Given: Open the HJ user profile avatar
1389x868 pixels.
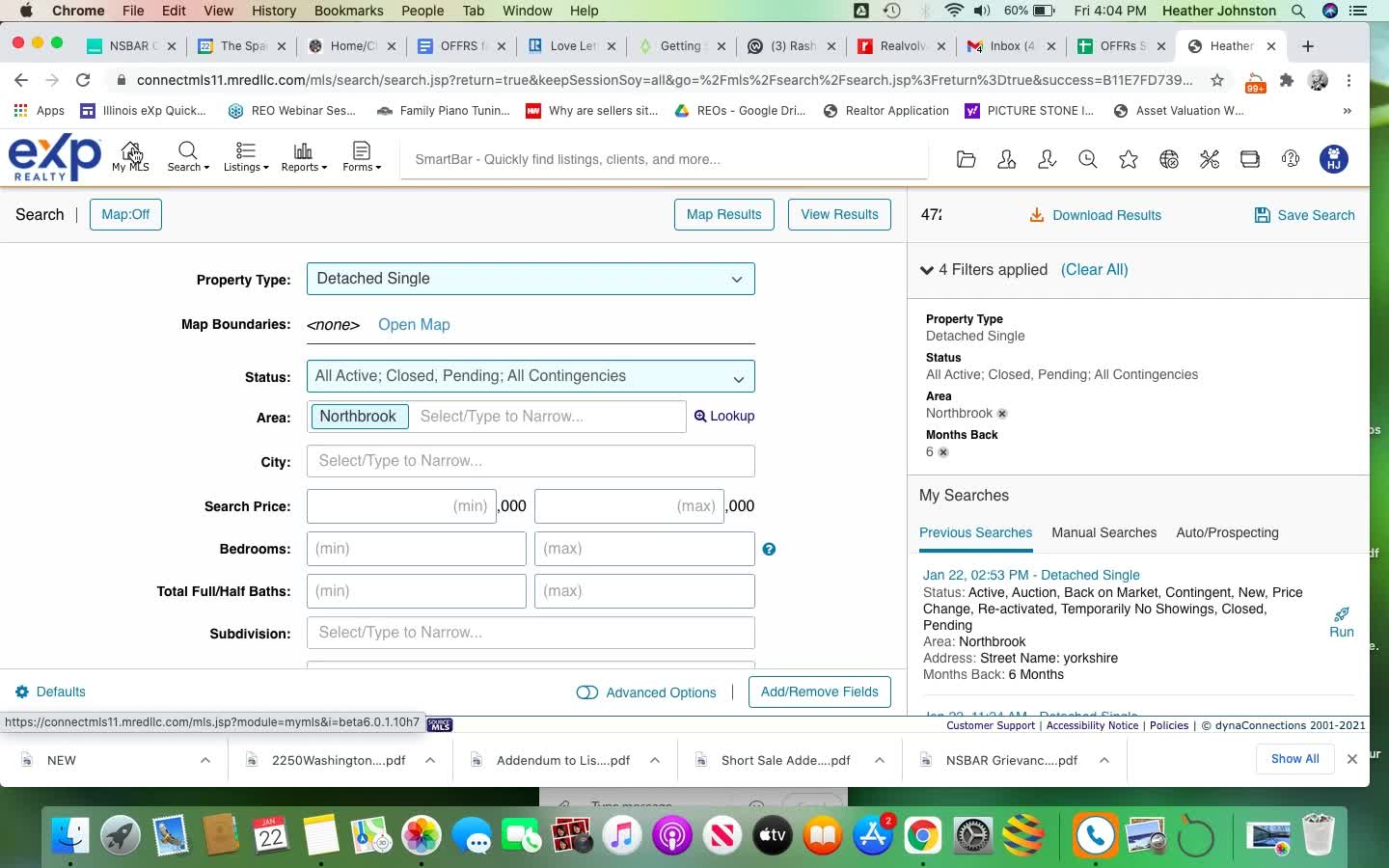Looking at the screenshot, I should pos(1334,159).
